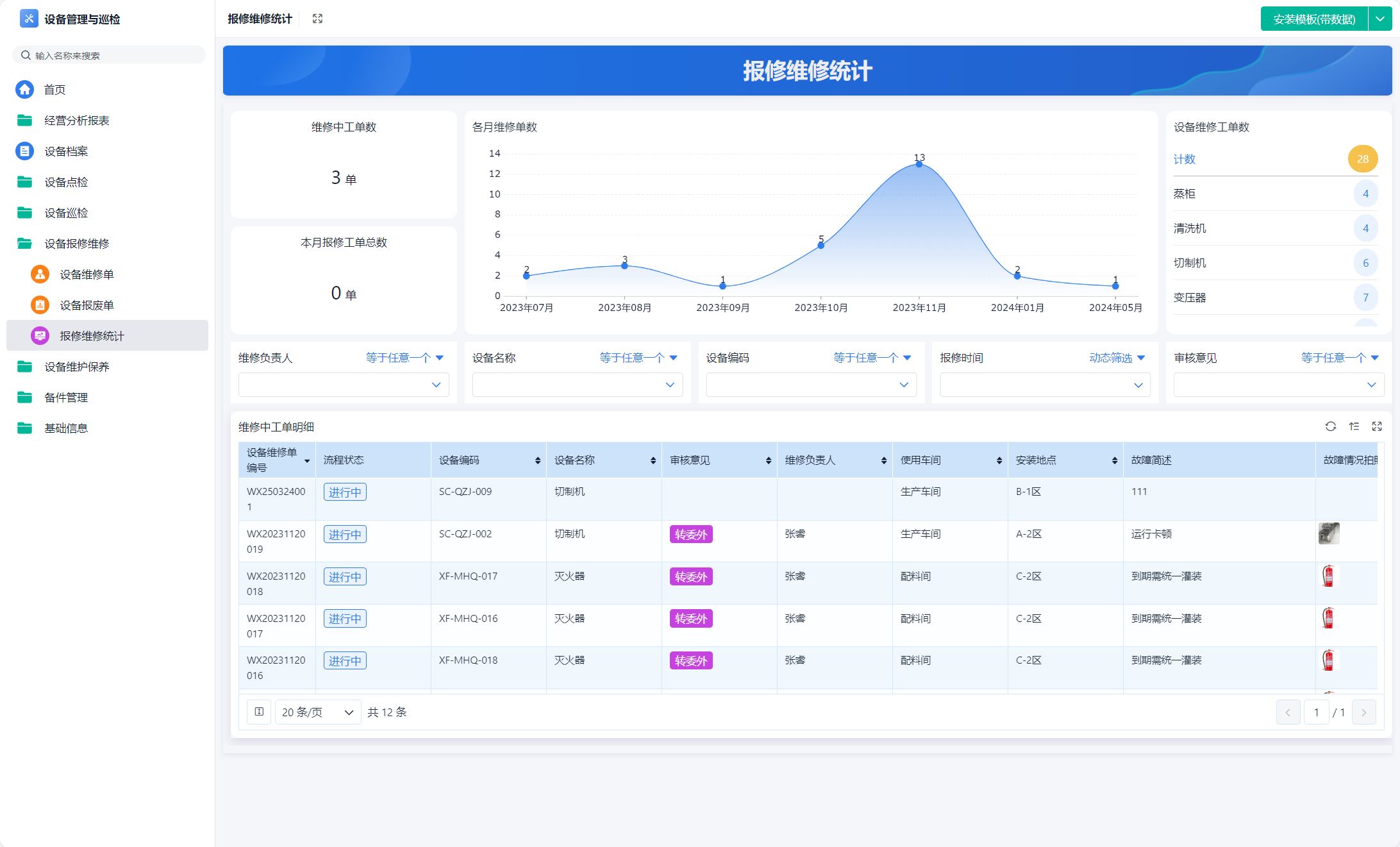The width and height of the screenshot is (1400, 847).
Task: Expand the arrow next to 安装模板(带数据)
Action: tap(1380, 19)
